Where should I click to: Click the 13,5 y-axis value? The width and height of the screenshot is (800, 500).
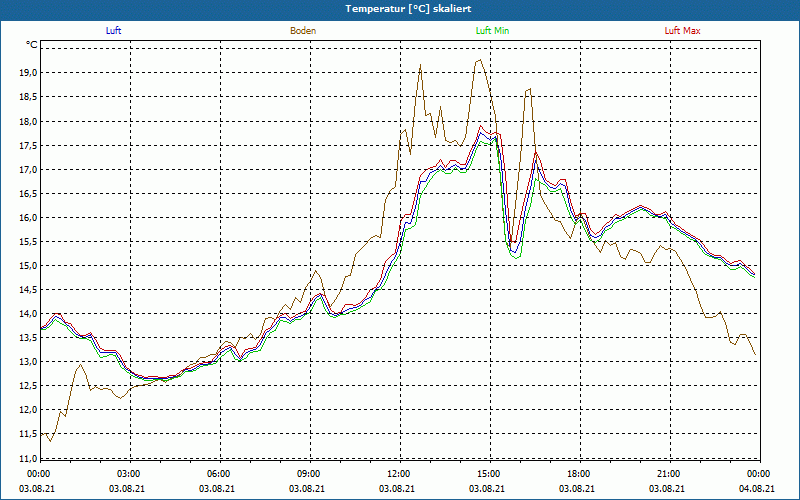(x=29, y=338)
